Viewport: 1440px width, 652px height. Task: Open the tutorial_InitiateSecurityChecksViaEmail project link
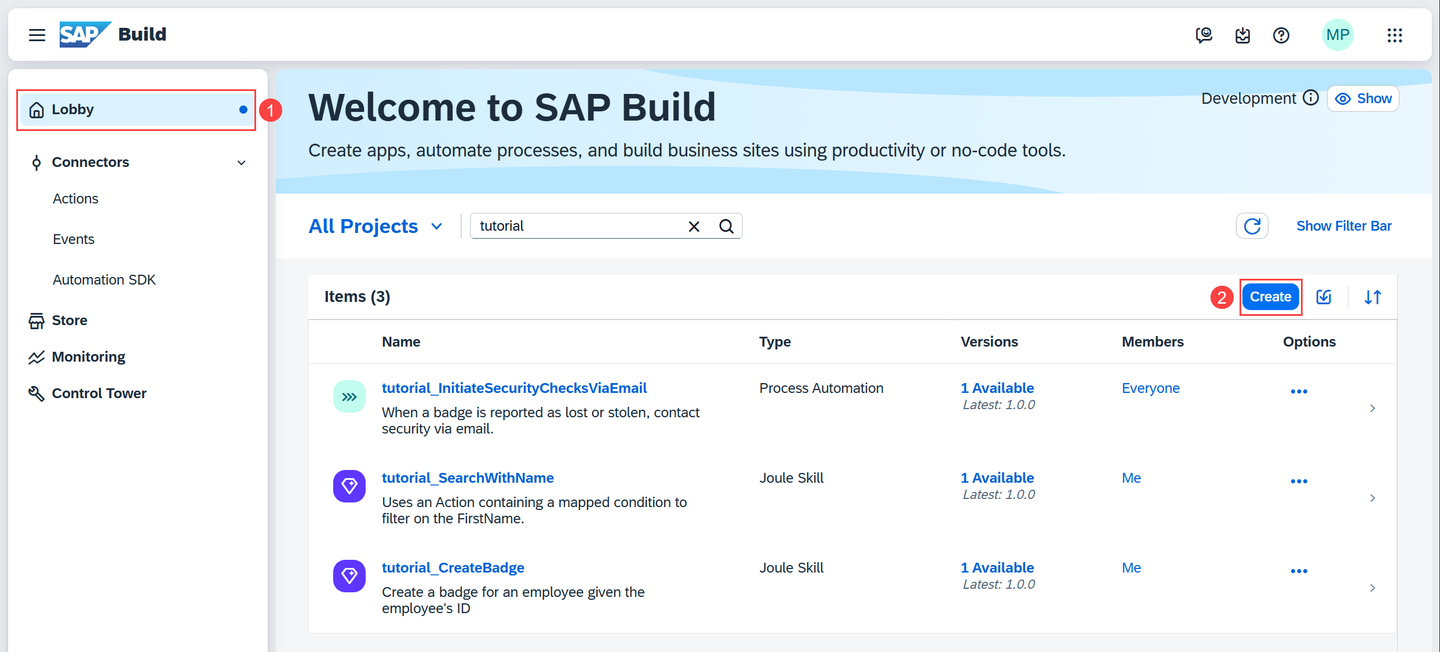[x=514, y=388]
